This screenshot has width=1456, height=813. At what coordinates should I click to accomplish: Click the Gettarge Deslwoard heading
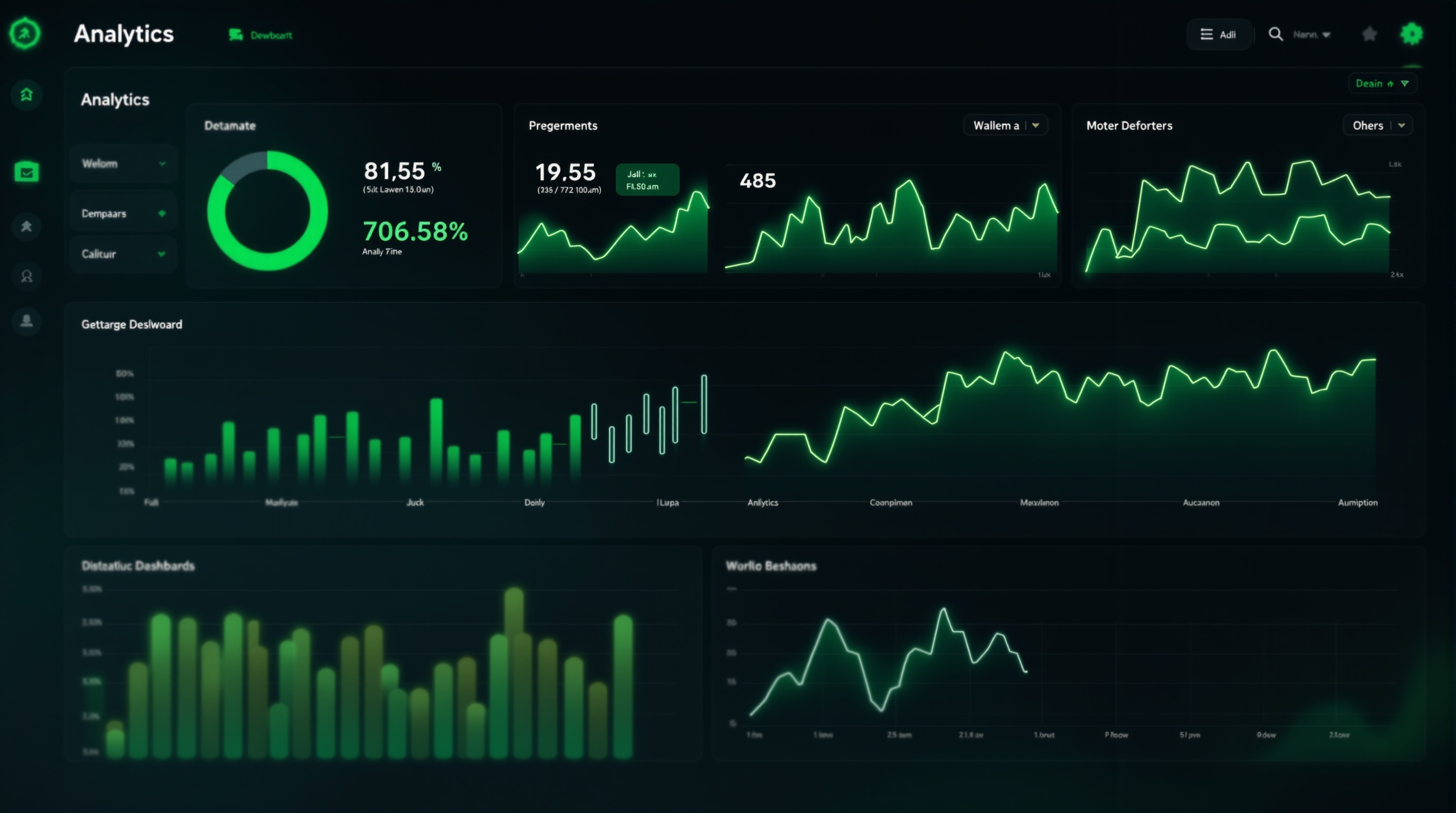point(132,324)
